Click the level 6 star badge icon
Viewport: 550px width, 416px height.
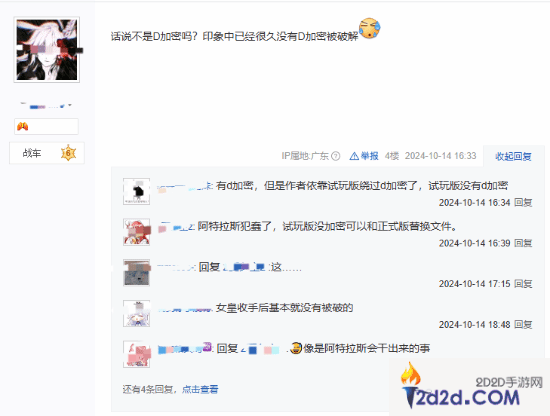tap(68, 153)
